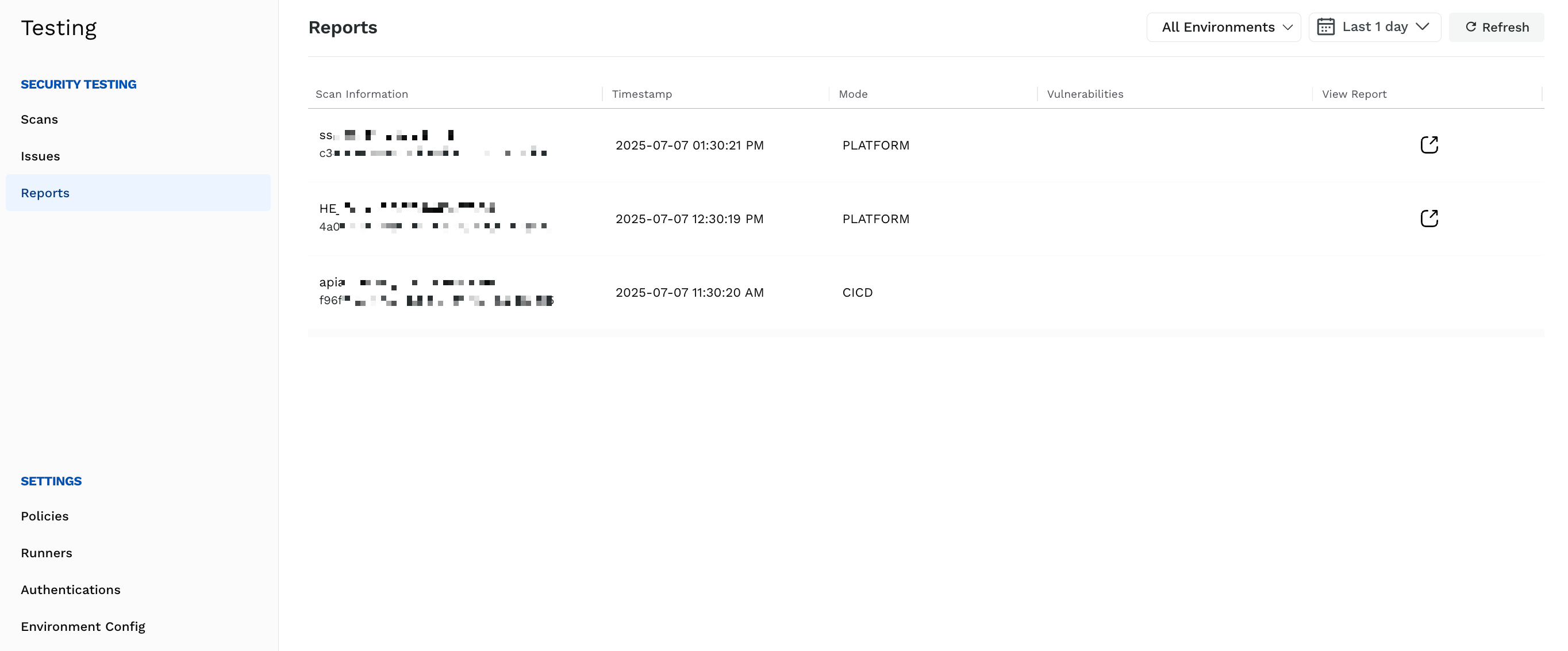Expand the All Environments dropdown

pyautogui.click(x=1224, y=28)
